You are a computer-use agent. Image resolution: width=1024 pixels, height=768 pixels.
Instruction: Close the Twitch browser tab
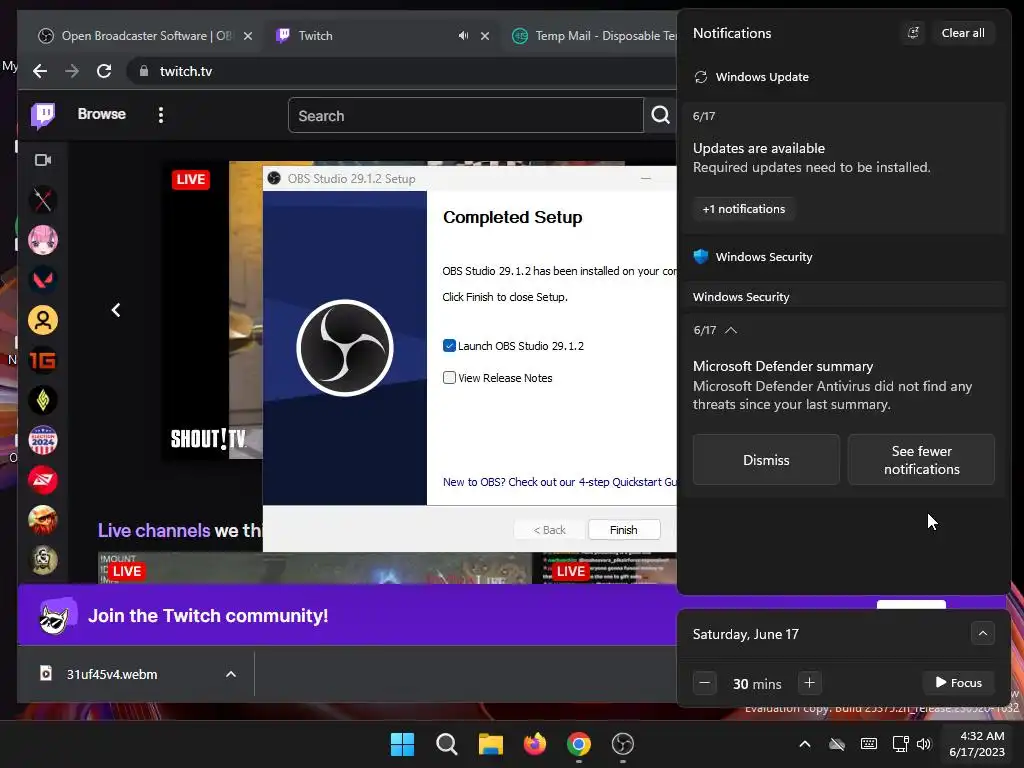tap(485, 36)
